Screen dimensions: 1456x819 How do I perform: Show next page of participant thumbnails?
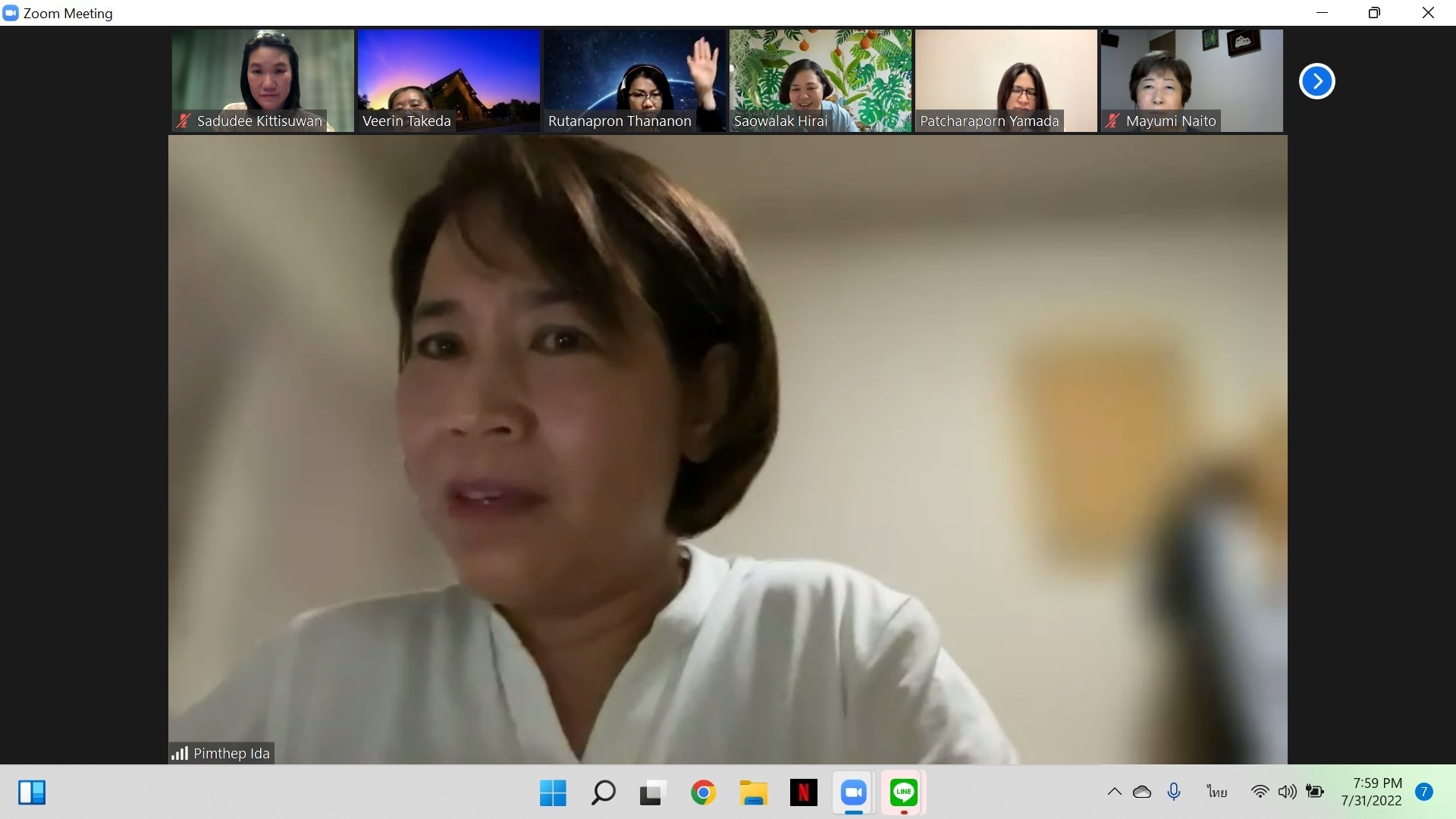click(1316, 81)
